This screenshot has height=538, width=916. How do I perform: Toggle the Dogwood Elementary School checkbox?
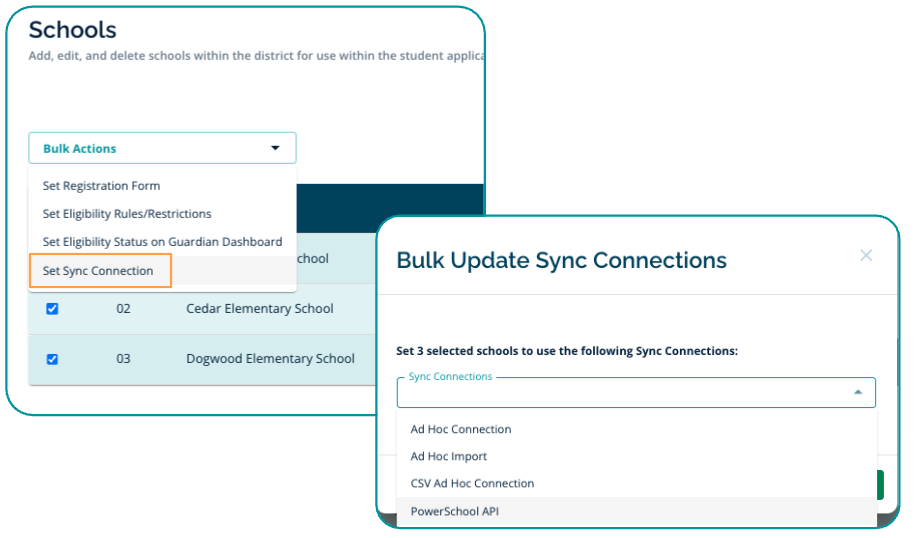[53, 359]
